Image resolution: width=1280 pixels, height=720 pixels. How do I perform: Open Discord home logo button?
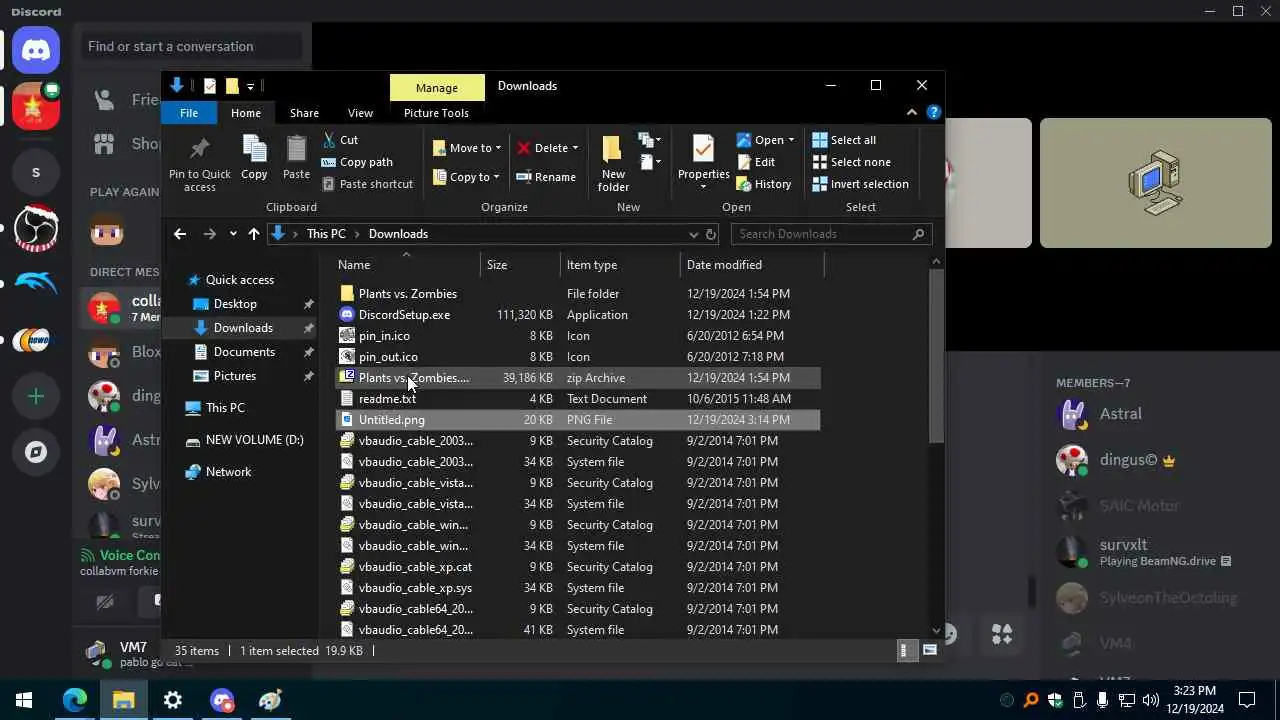(x=36, y=50)
